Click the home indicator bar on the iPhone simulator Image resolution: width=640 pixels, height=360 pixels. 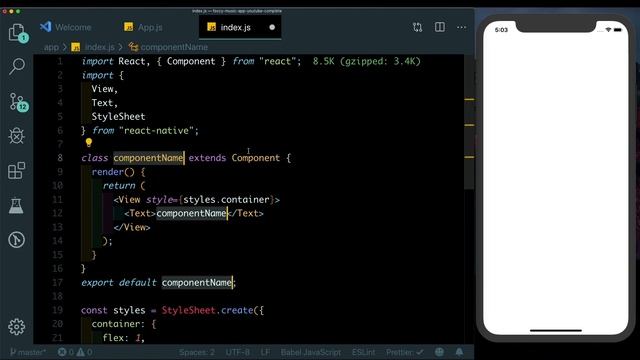[x=556, y=331]
